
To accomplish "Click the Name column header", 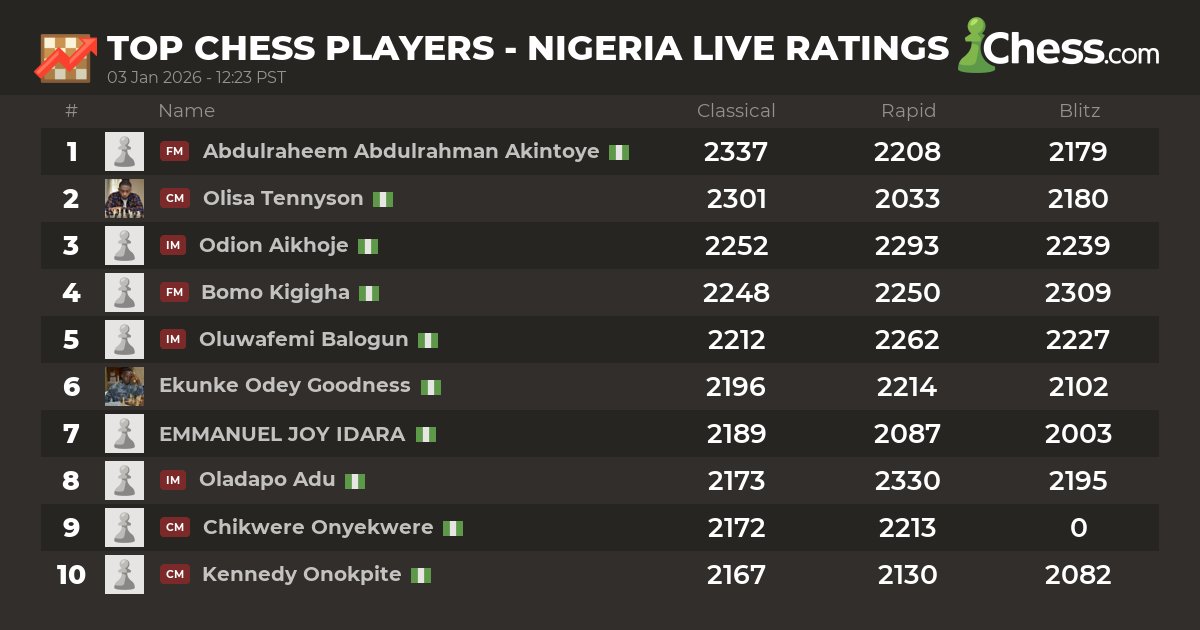I will (186, 111).
